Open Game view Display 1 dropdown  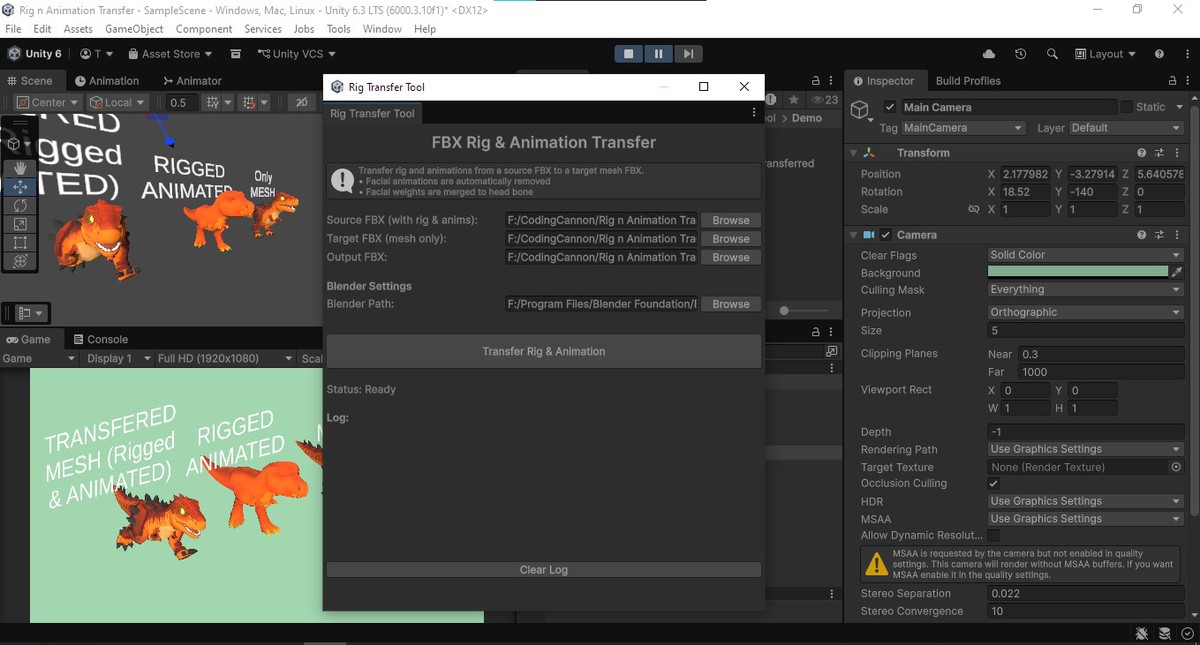click(118, 358)
